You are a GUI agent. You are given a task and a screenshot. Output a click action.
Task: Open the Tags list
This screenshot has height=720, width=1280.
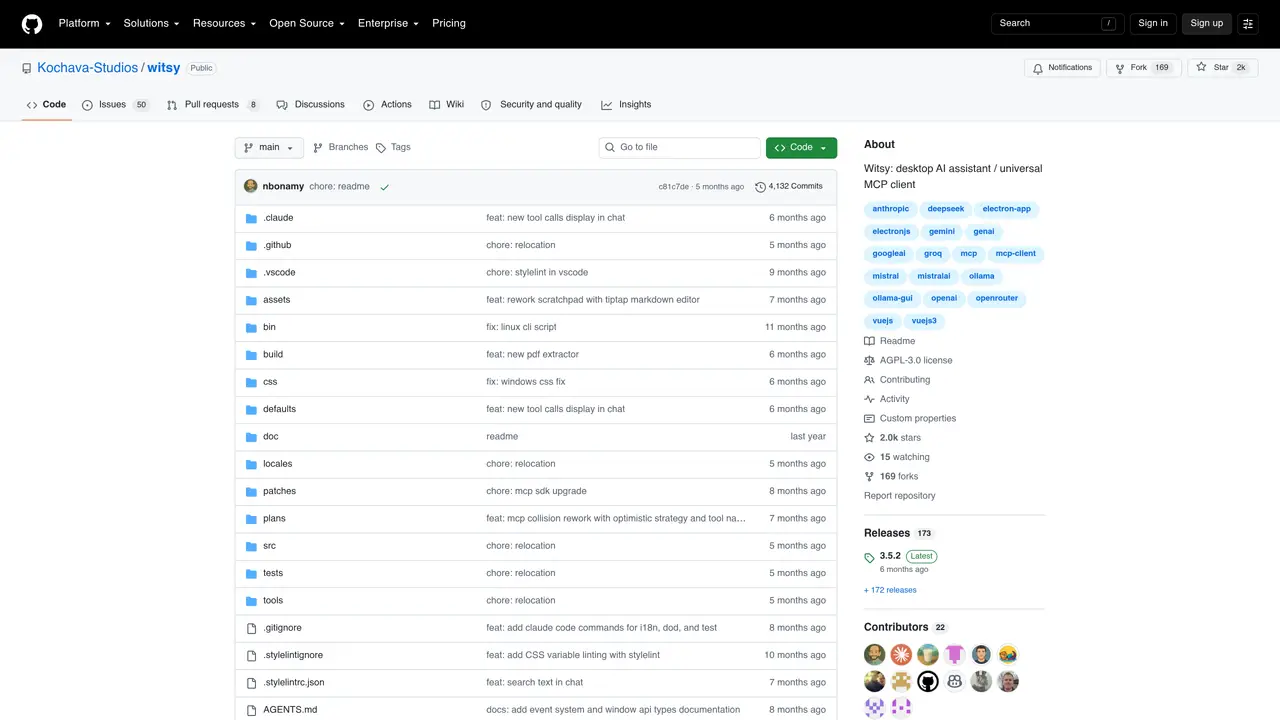click(393, 147)
